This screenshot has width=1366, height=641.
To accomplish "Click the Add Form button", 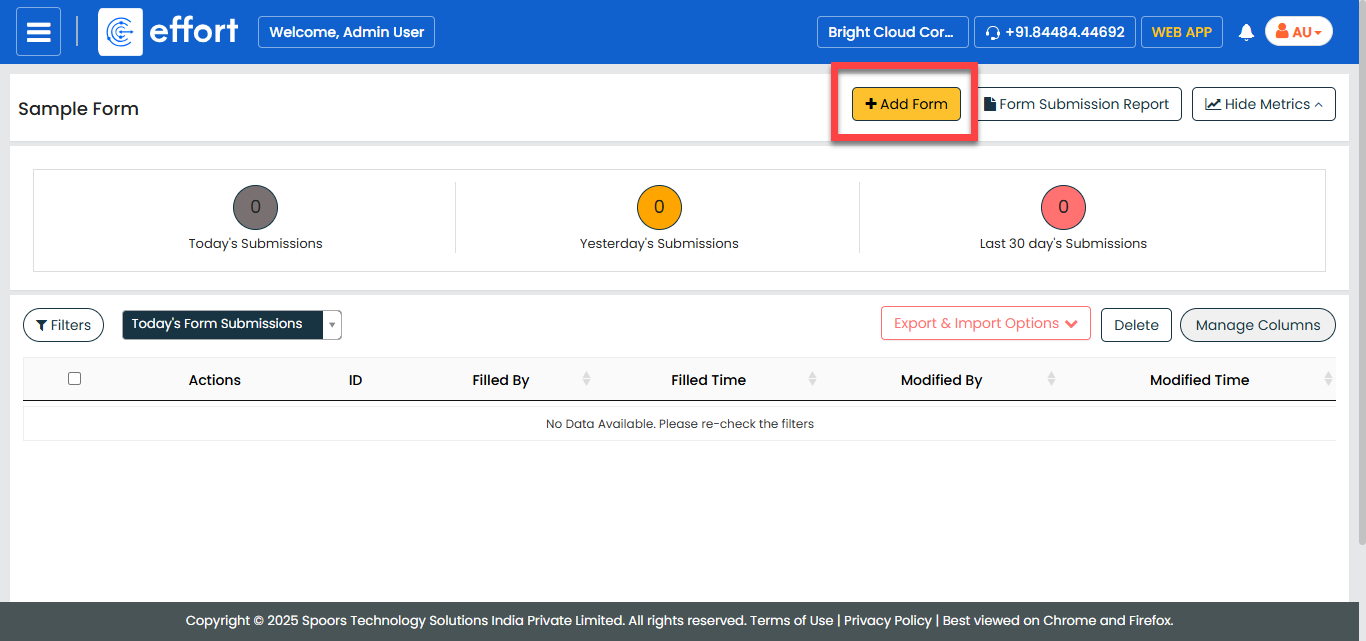I will pyautogui.click(x=906, y=104).
